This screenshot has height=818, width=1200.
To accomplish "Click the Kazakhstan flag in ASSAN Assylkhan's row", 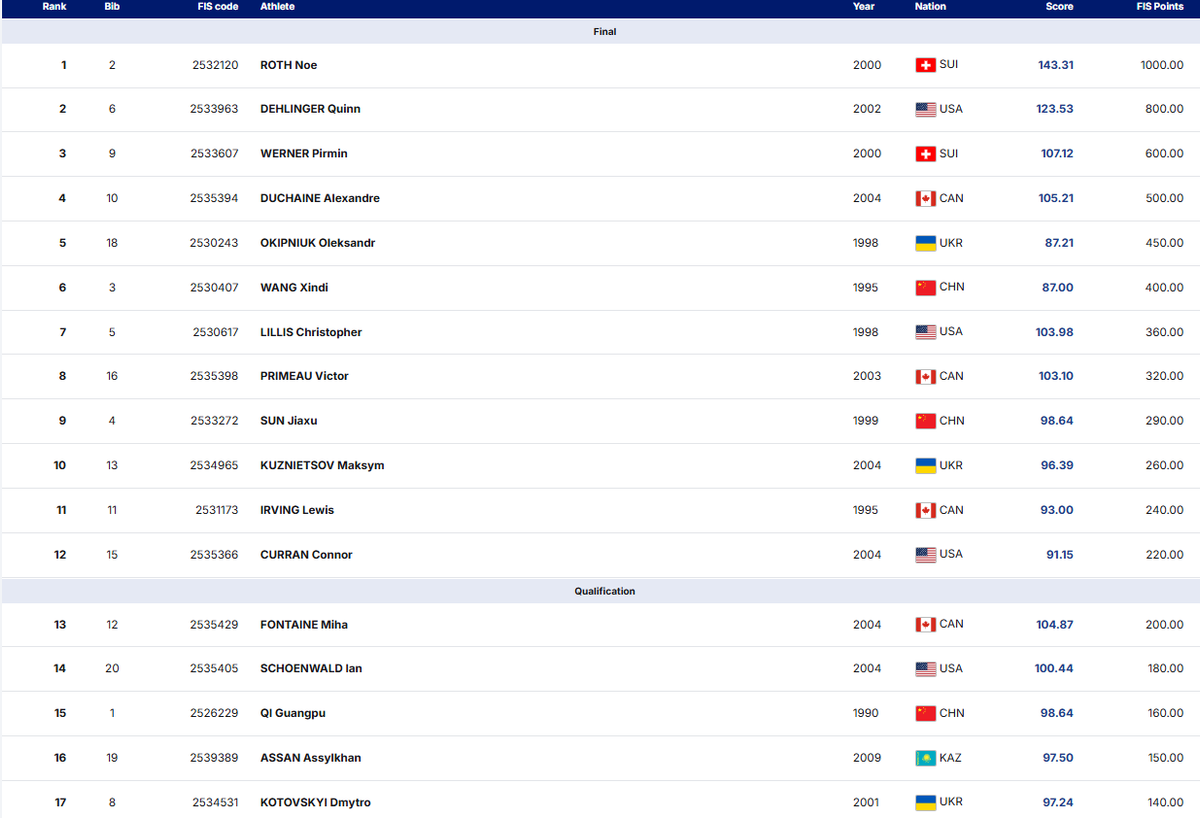I will [x=925, y=759].
